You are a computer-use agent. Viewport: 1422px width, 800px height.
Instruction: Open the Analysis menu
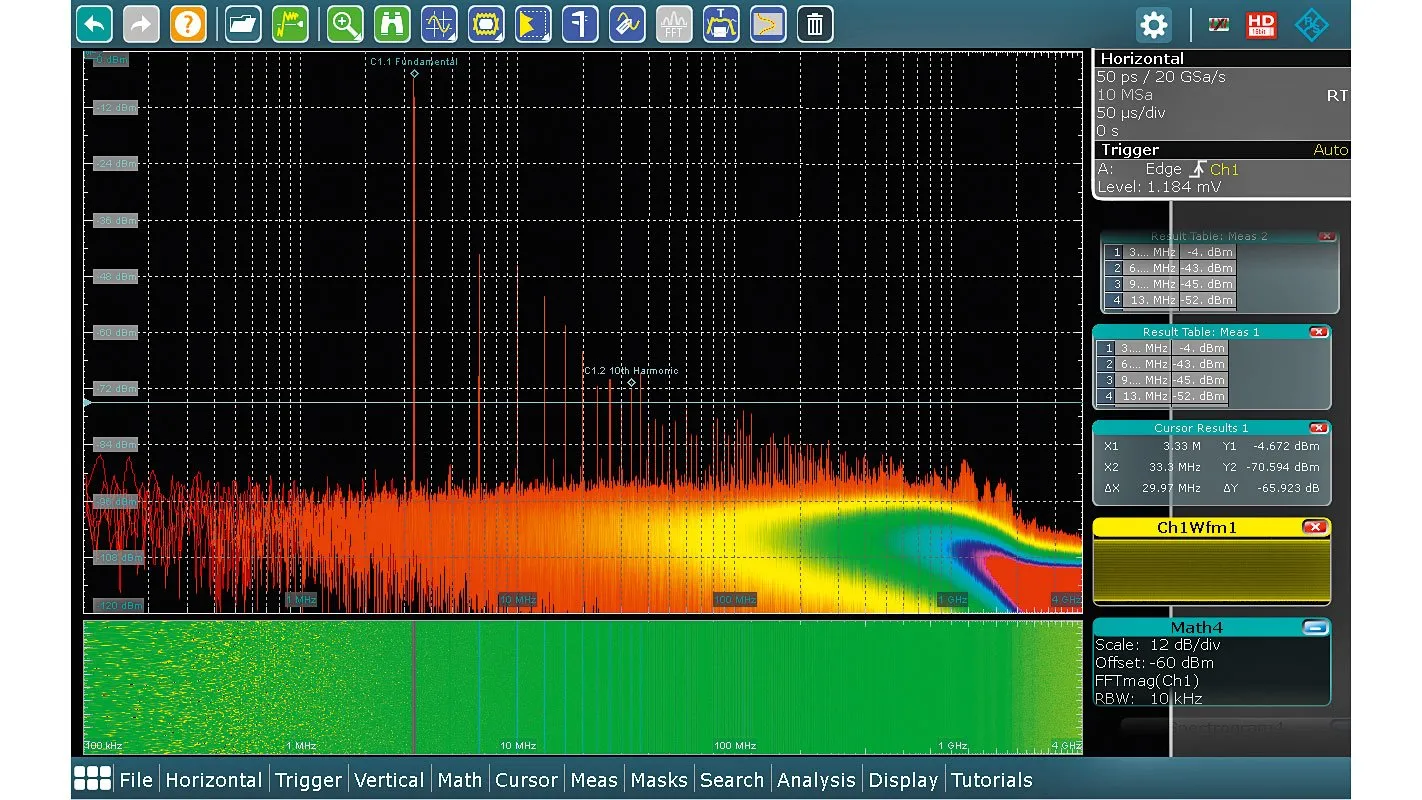point(816,780)
